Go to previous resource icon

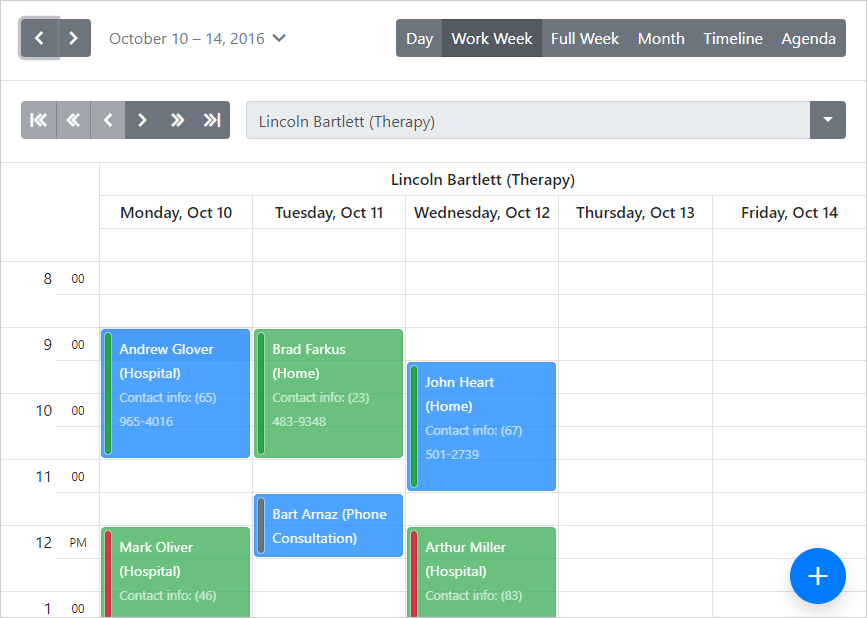click(x=108, y=120)
